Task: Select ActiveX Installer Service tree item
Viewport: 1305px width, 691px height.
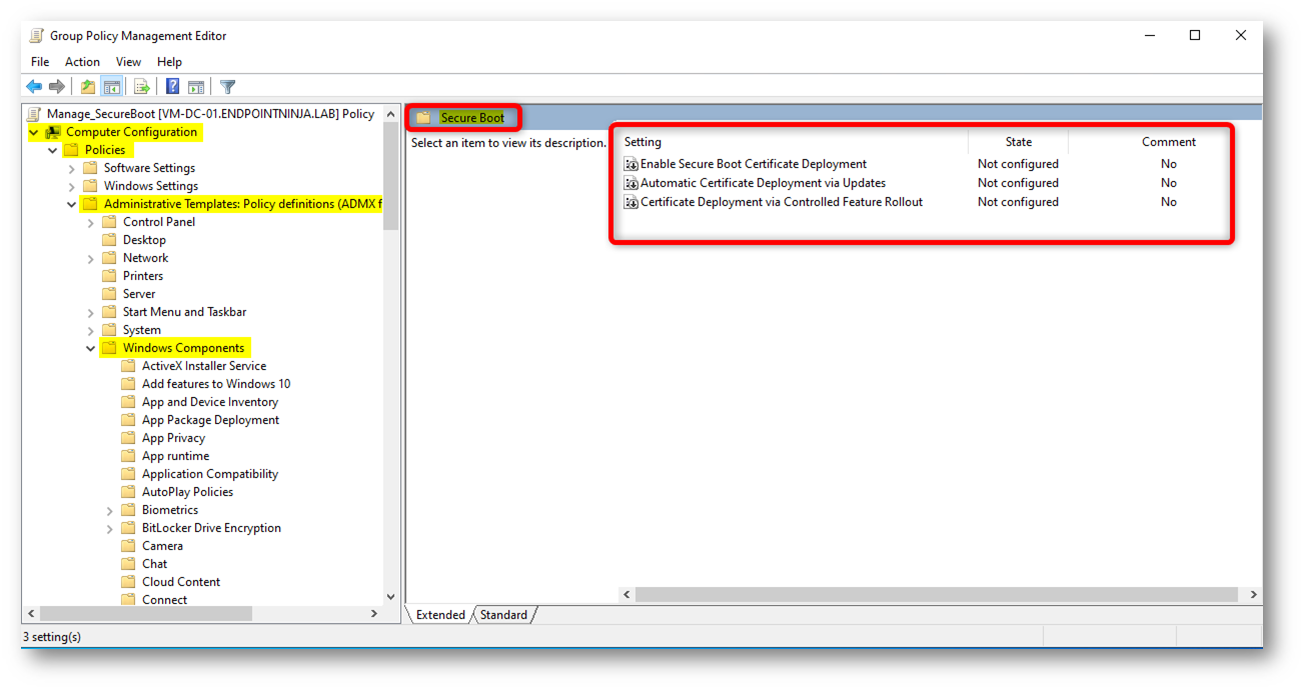Action: pos(204,366)
